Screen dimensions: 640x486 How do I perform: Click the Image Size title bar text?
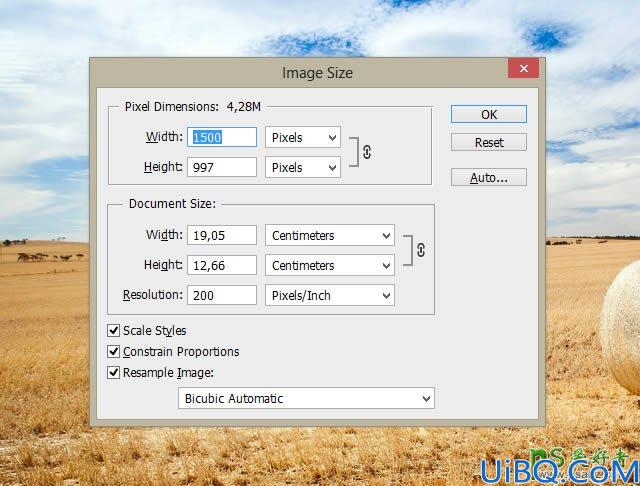coord(317,73)
